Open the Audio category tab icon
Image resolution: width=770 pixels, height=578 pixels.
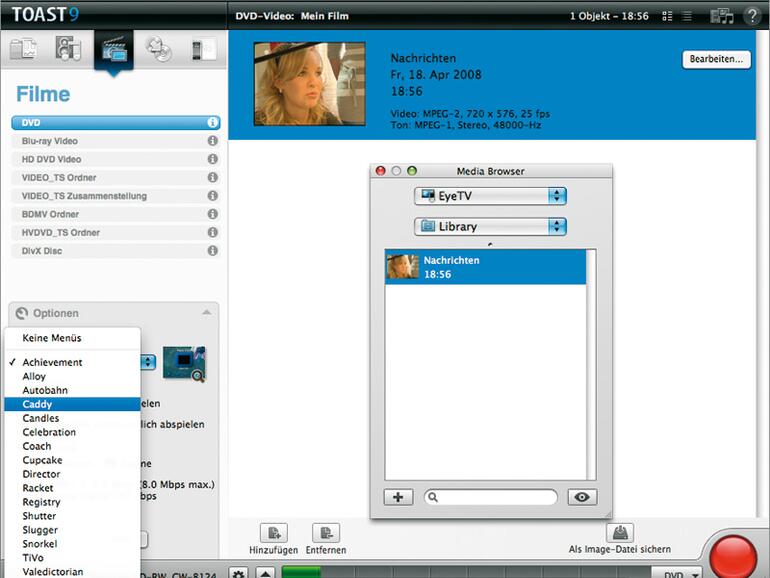tap(68, 48)
